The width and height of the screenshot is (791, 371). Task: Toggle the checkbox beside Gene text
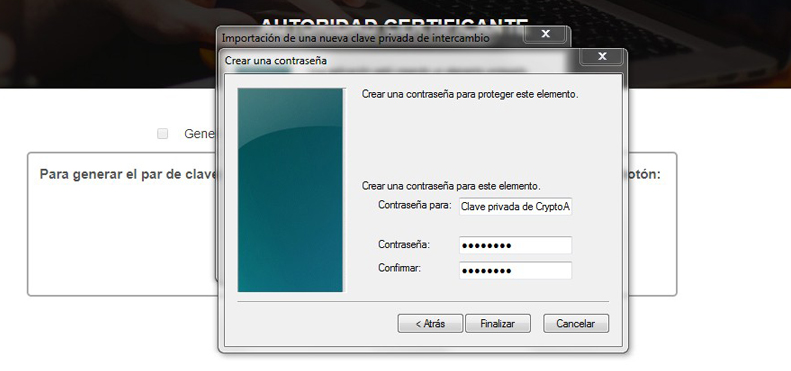pos(162,134)
